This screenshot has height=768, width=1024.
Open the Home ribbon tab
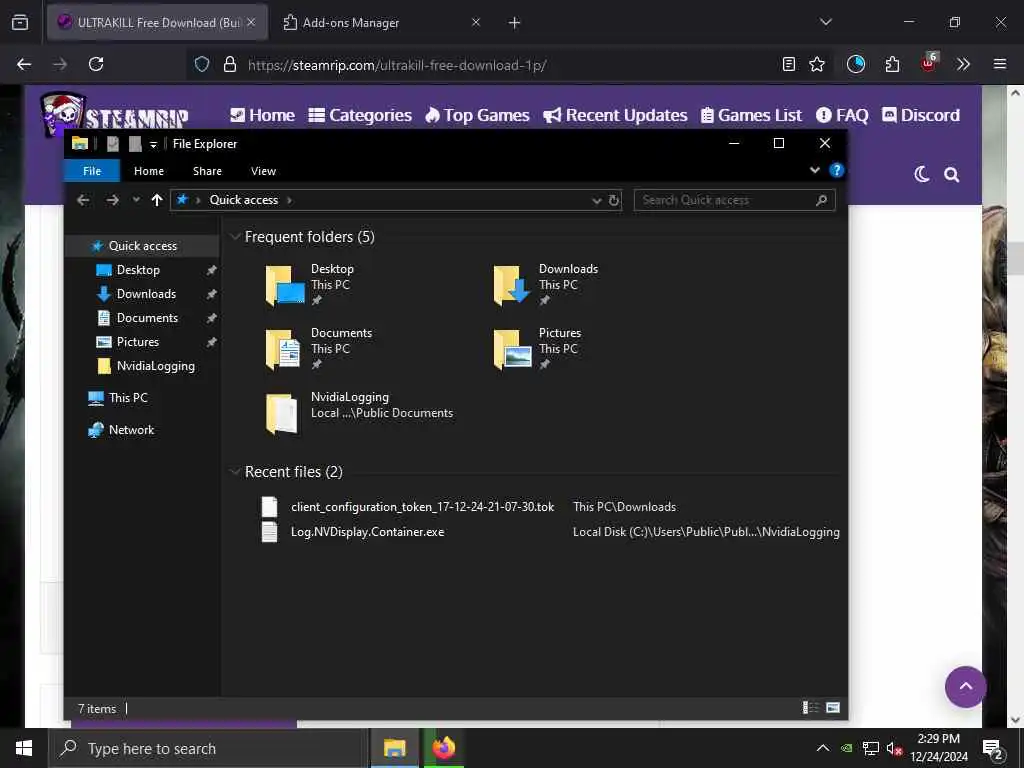pyautogui.click(x=149, y=171)
